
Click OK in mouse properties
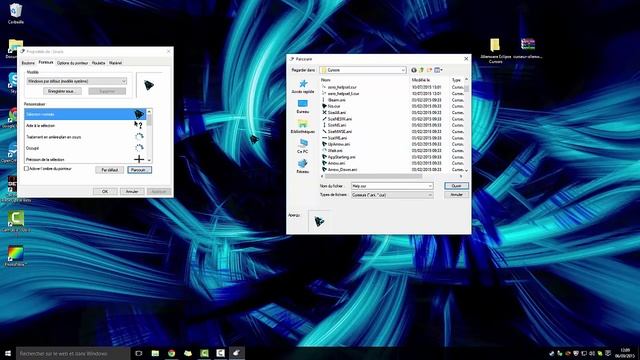pyautogui.click(x=105, y=191)
